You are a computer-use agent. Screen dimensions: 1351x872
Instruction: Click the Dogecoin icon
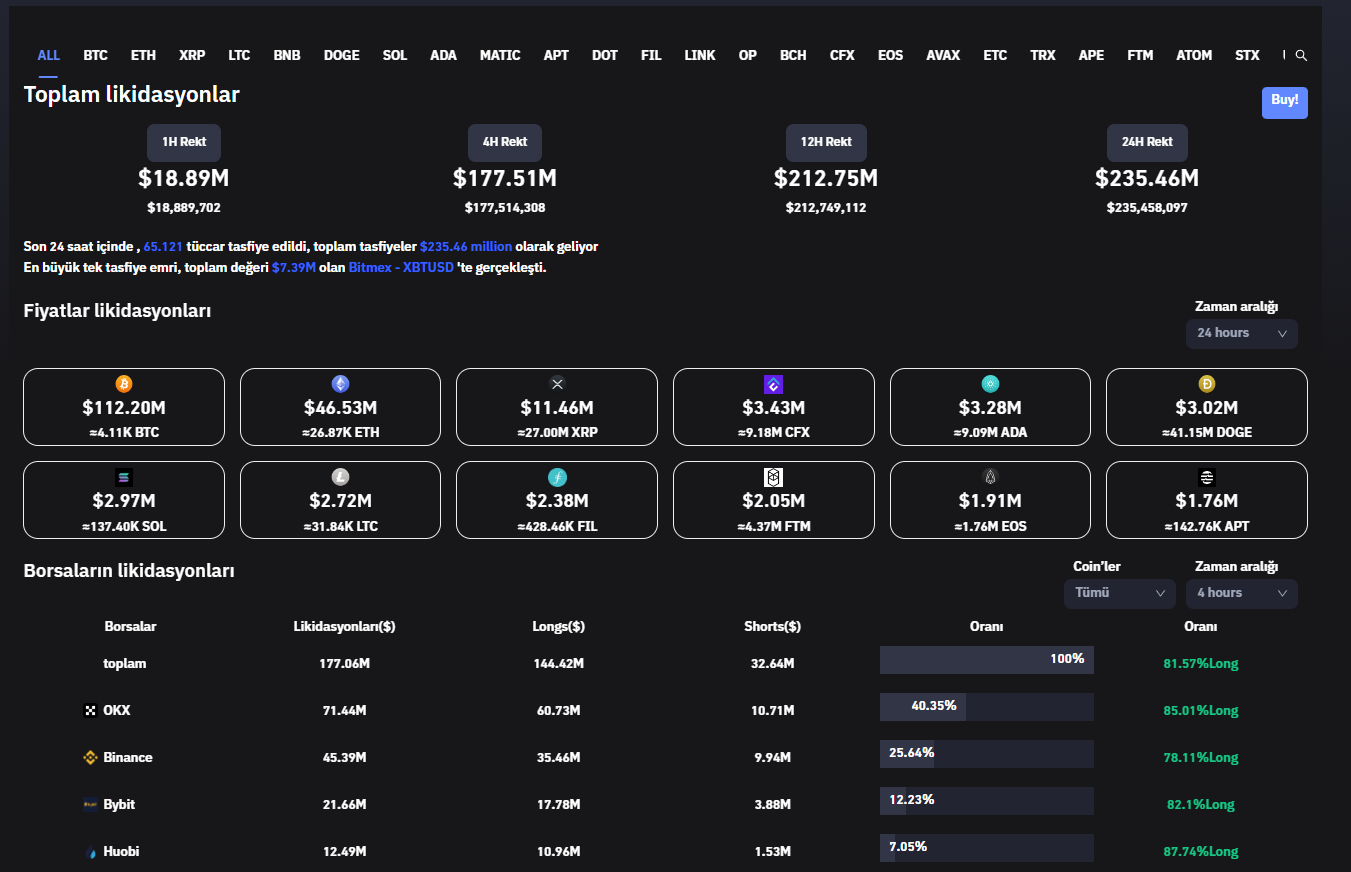click(x=1207, y=384)
